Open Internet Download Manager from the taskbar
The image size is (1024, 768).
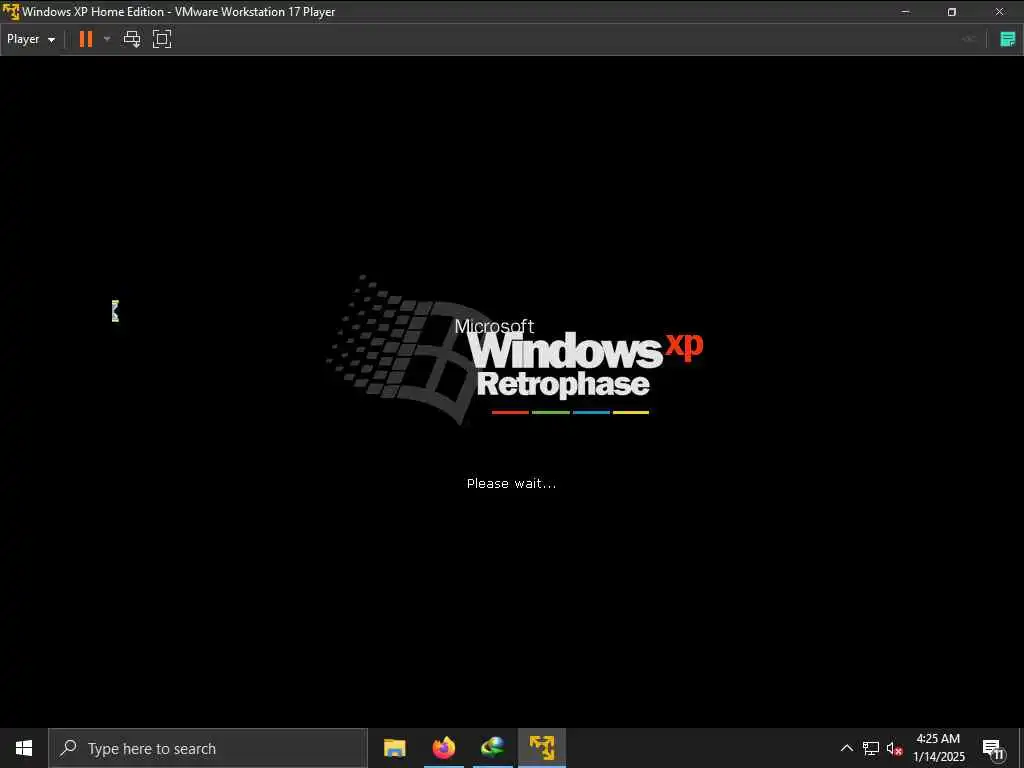point(492,748)
